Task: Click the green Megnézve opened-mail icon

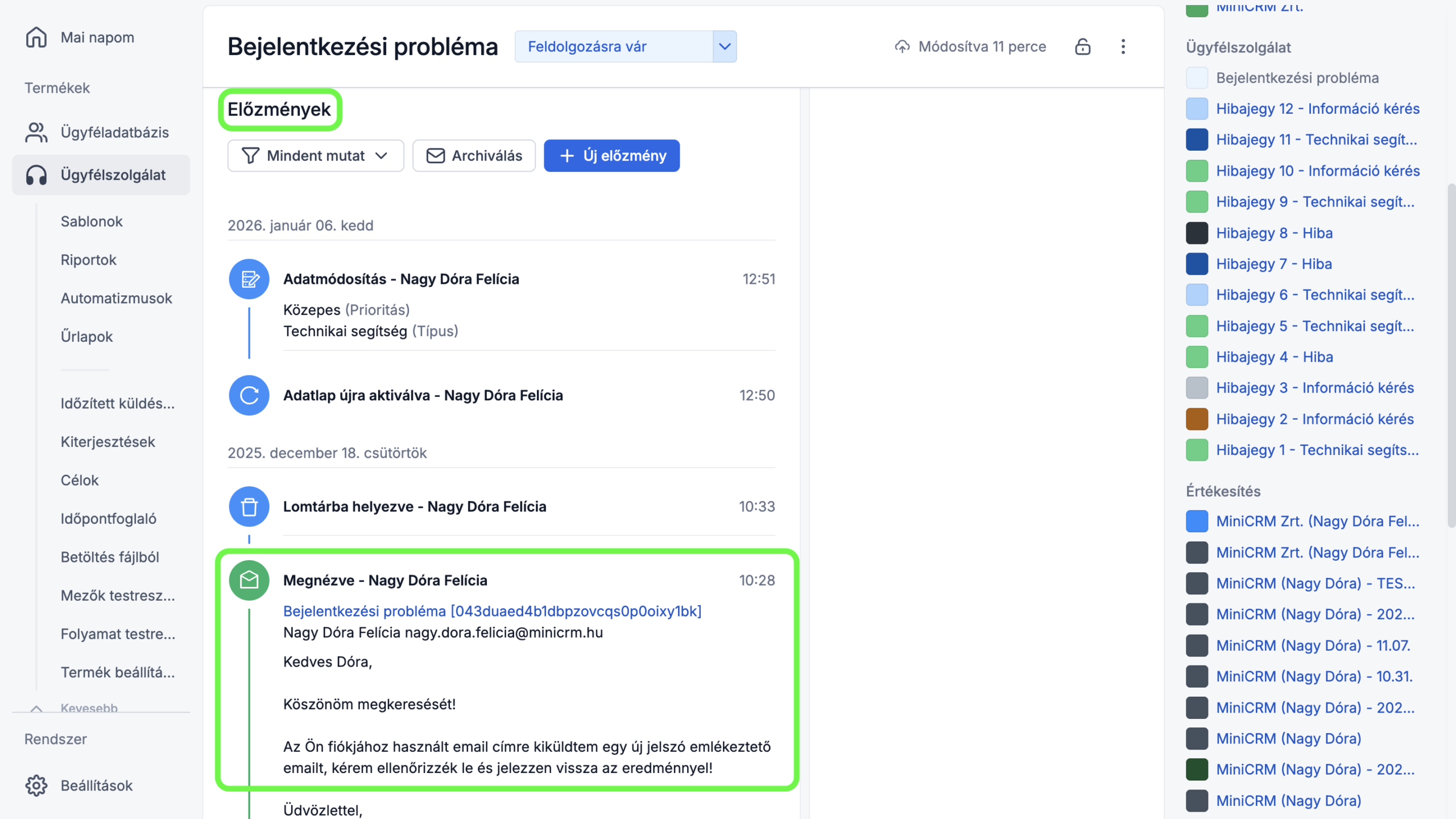Action: click(249, 580)
